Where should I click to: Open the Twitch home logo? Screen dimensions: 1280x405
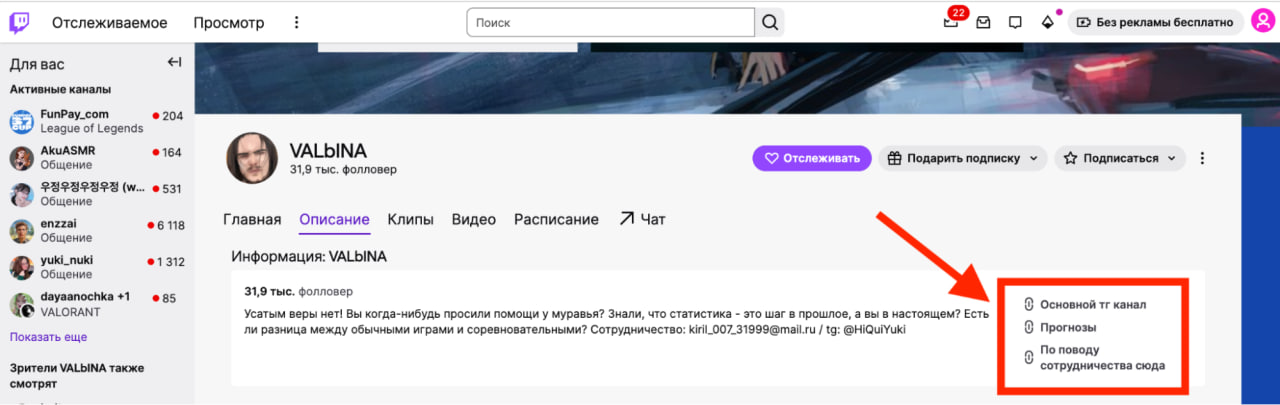[20, 22]
